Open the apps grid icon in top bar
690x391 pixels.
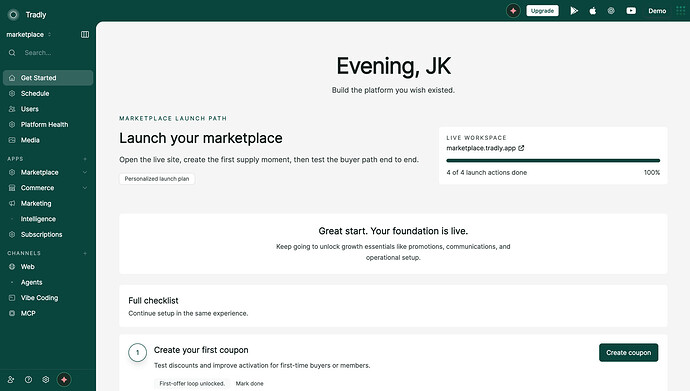click(x=680, y=11)
